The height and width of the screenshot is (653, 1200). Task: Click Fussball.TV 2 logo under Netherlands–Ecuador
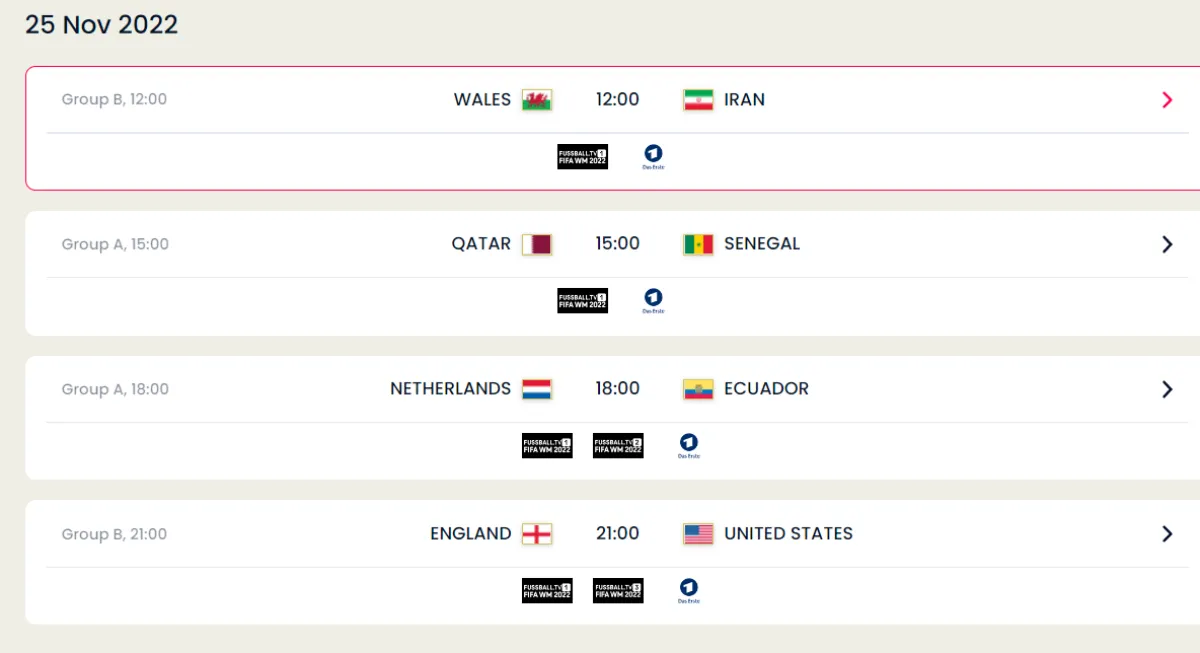pos(618,445)
